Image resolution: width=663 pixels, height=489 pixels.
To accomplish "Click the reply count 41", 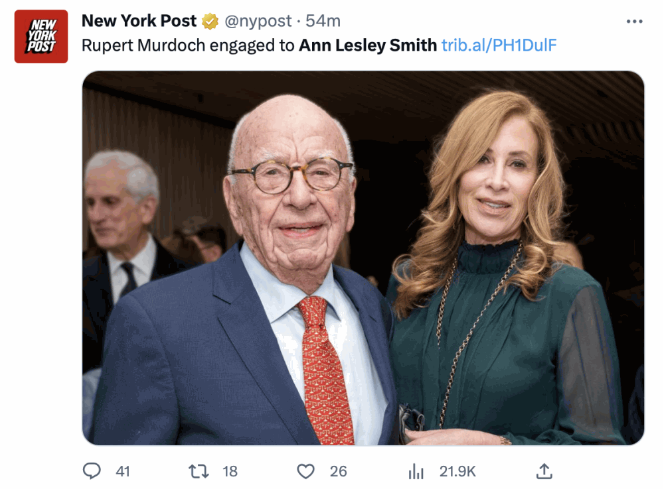I will coord(122,471).
